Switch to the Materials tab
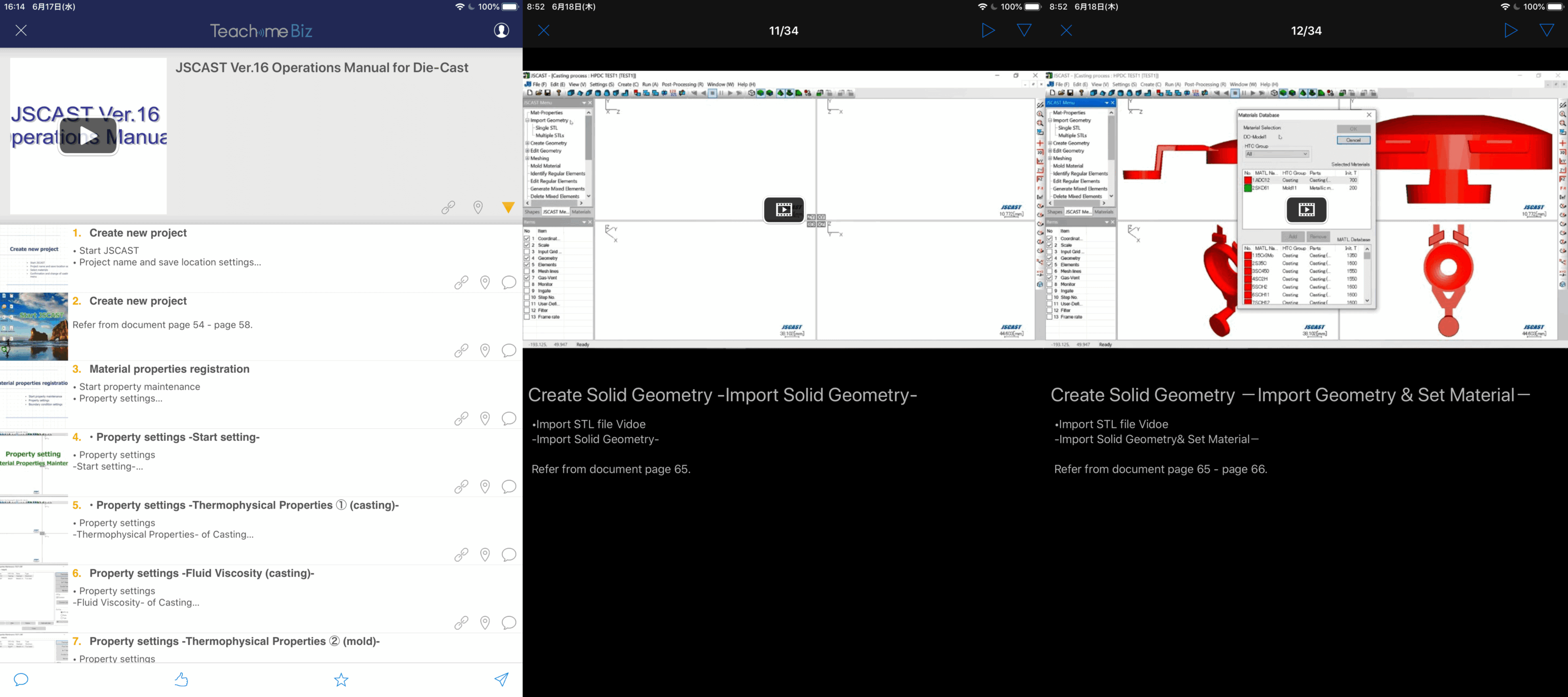1568x697 pixels. point(581,212)
